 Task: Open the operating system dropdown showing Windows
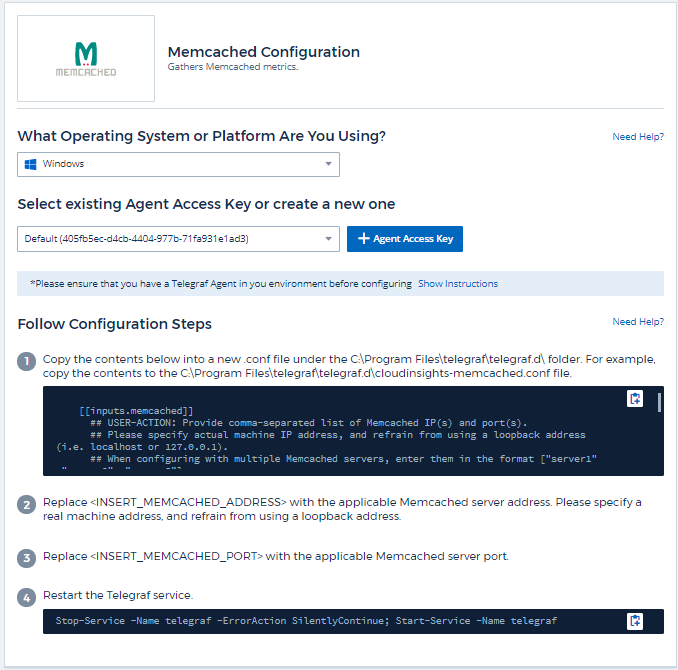click(170, 164)
